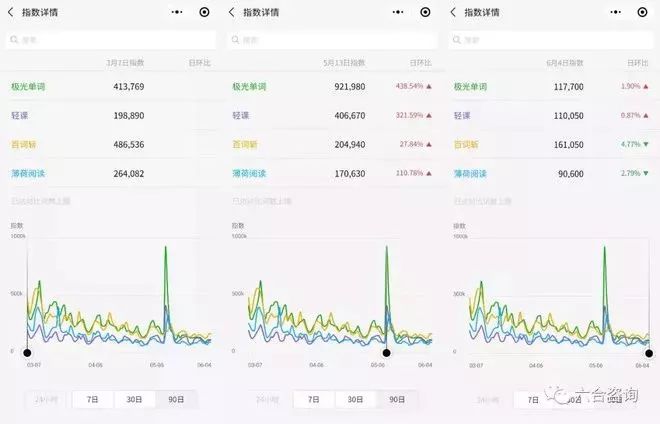Select the 30日 range in middle panel
The height and width of the screenshot is (424, 660).
[355, 399]
